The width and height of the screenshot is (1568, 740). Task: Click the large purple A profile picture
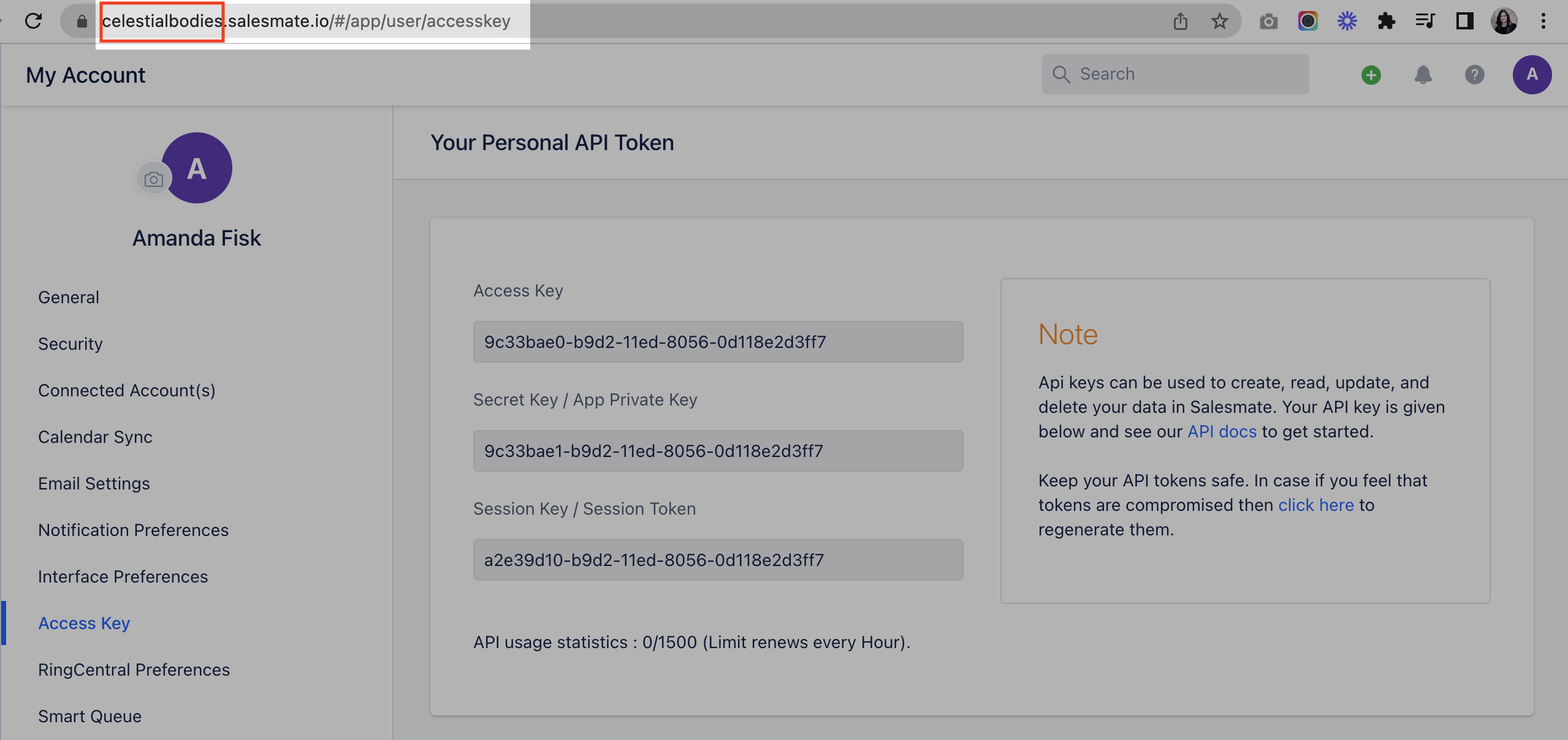[x=197, y=168]
